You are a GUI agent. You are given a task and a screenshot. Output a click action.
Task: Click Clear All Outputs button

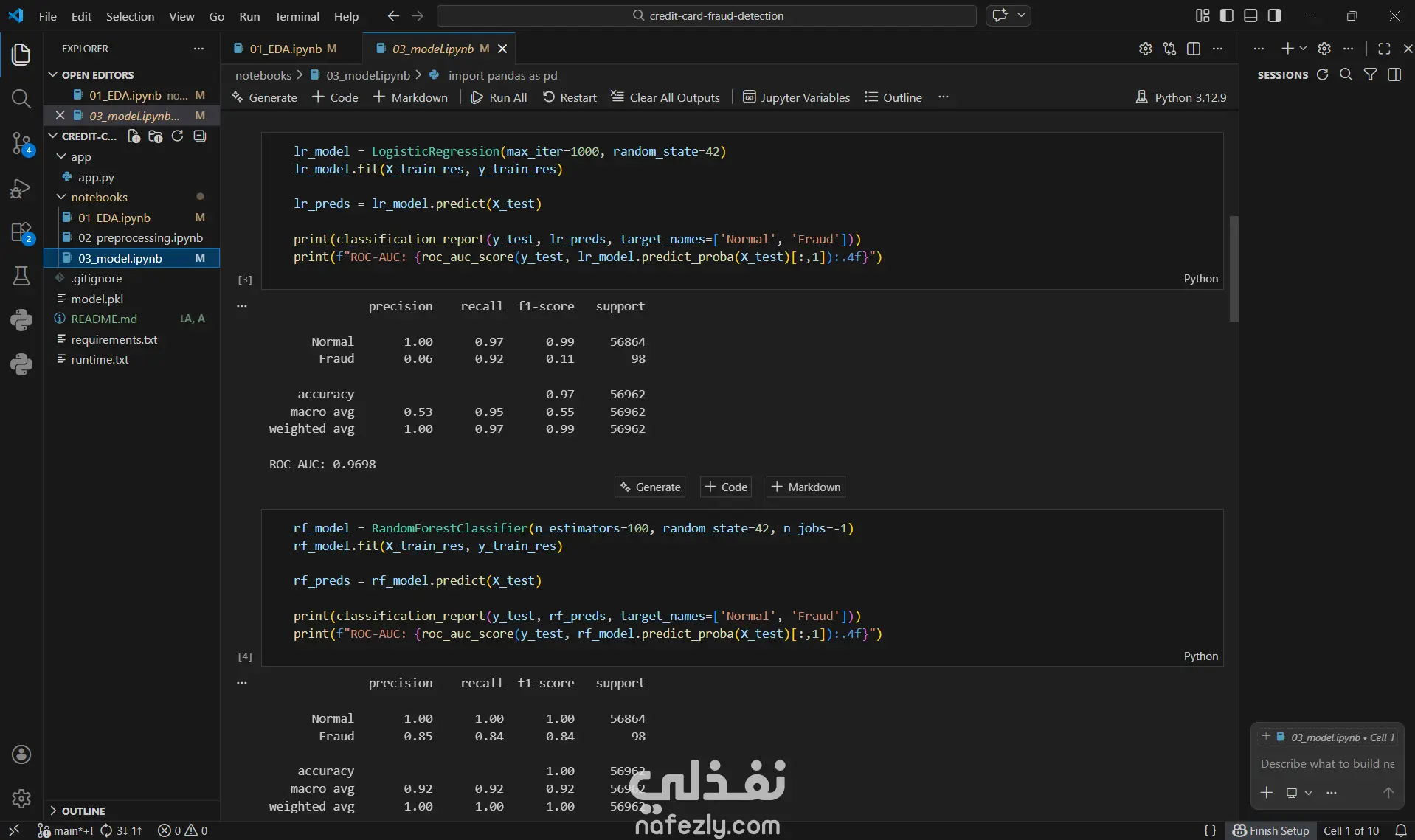(665, 97)
